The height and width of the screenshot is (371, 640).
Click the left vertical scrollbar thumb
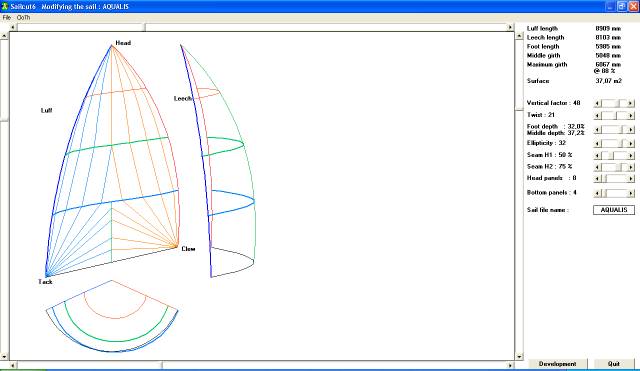coord(4,120)
